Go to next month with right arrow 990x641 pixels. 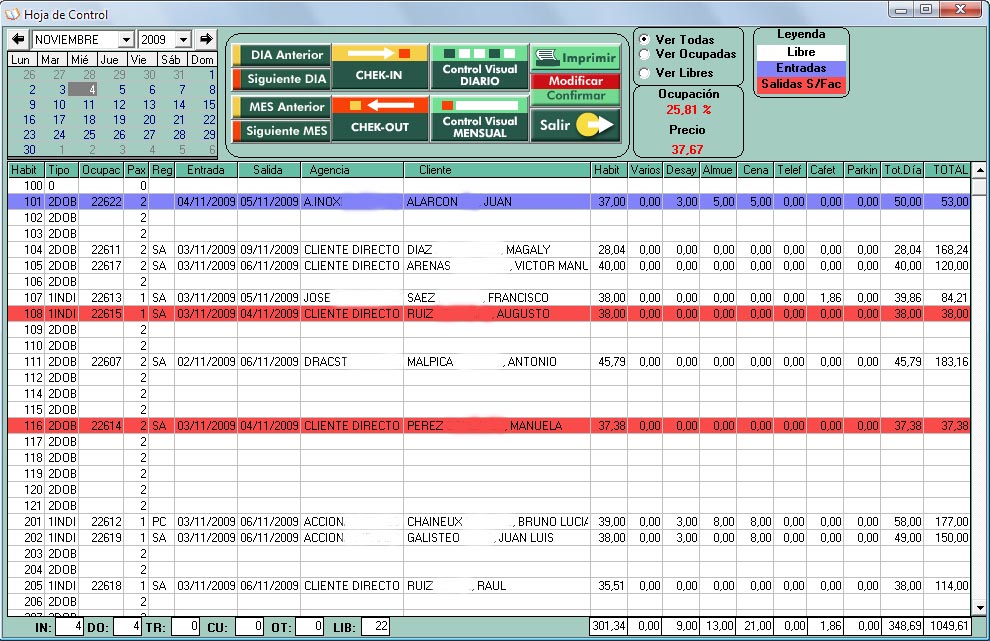coord(206,39)
